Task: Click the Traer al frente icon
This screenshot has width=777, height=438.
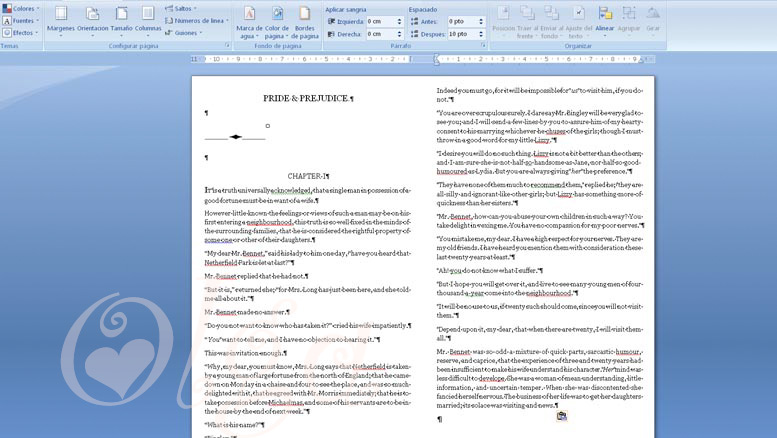Action: coord(527,14)
